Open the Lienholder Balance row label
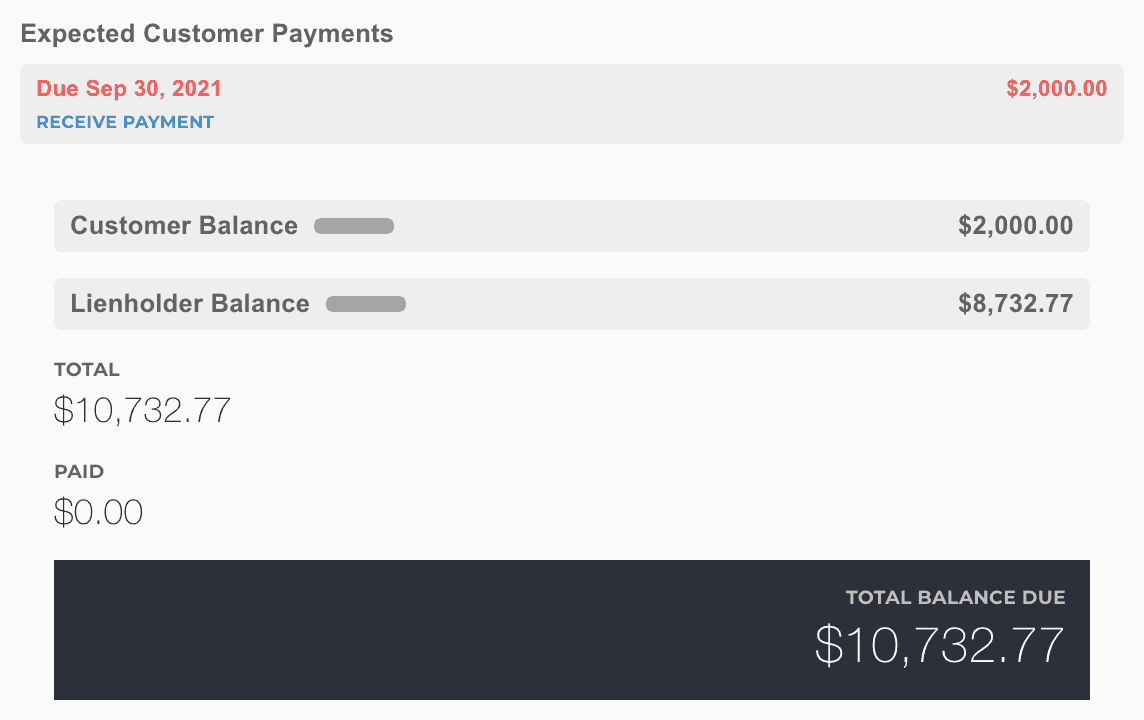 190,304
